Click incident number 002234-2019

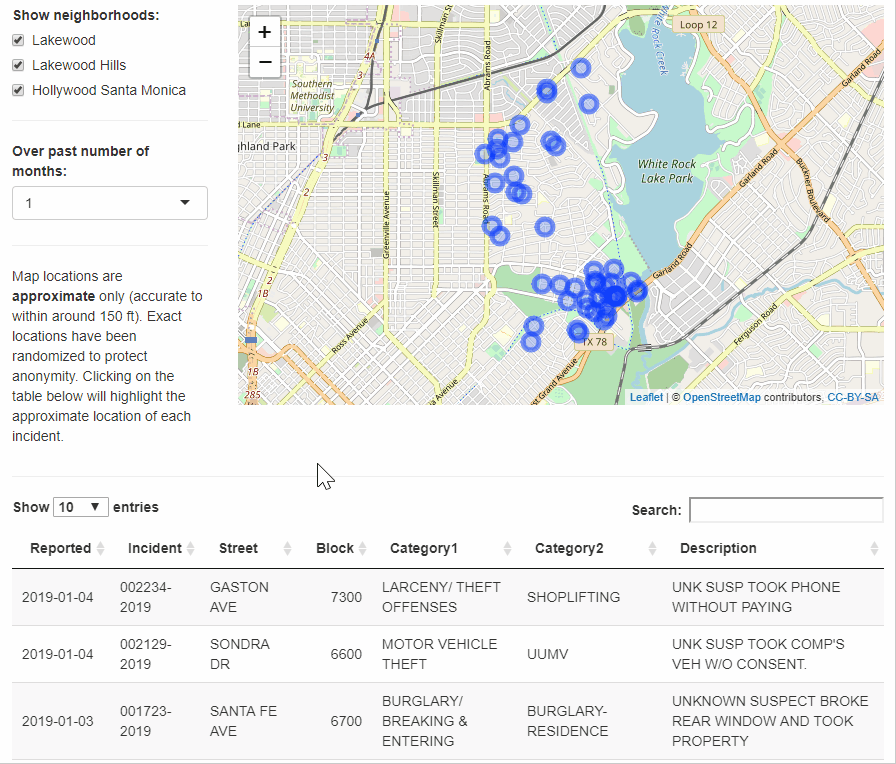tap(146, 597)
